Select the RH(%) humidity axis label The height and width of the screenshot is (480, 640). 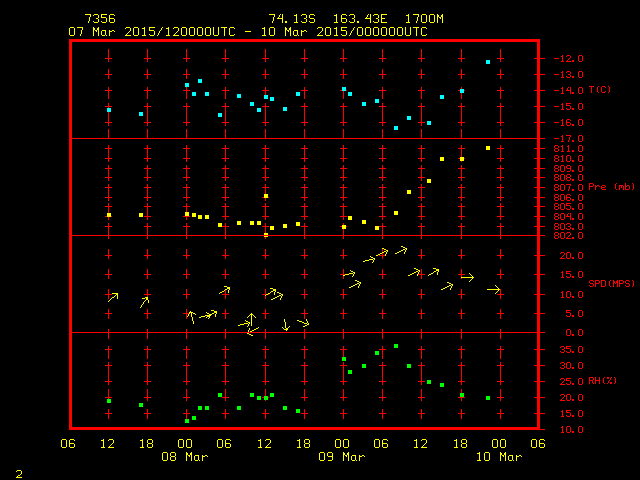[603, 381]
